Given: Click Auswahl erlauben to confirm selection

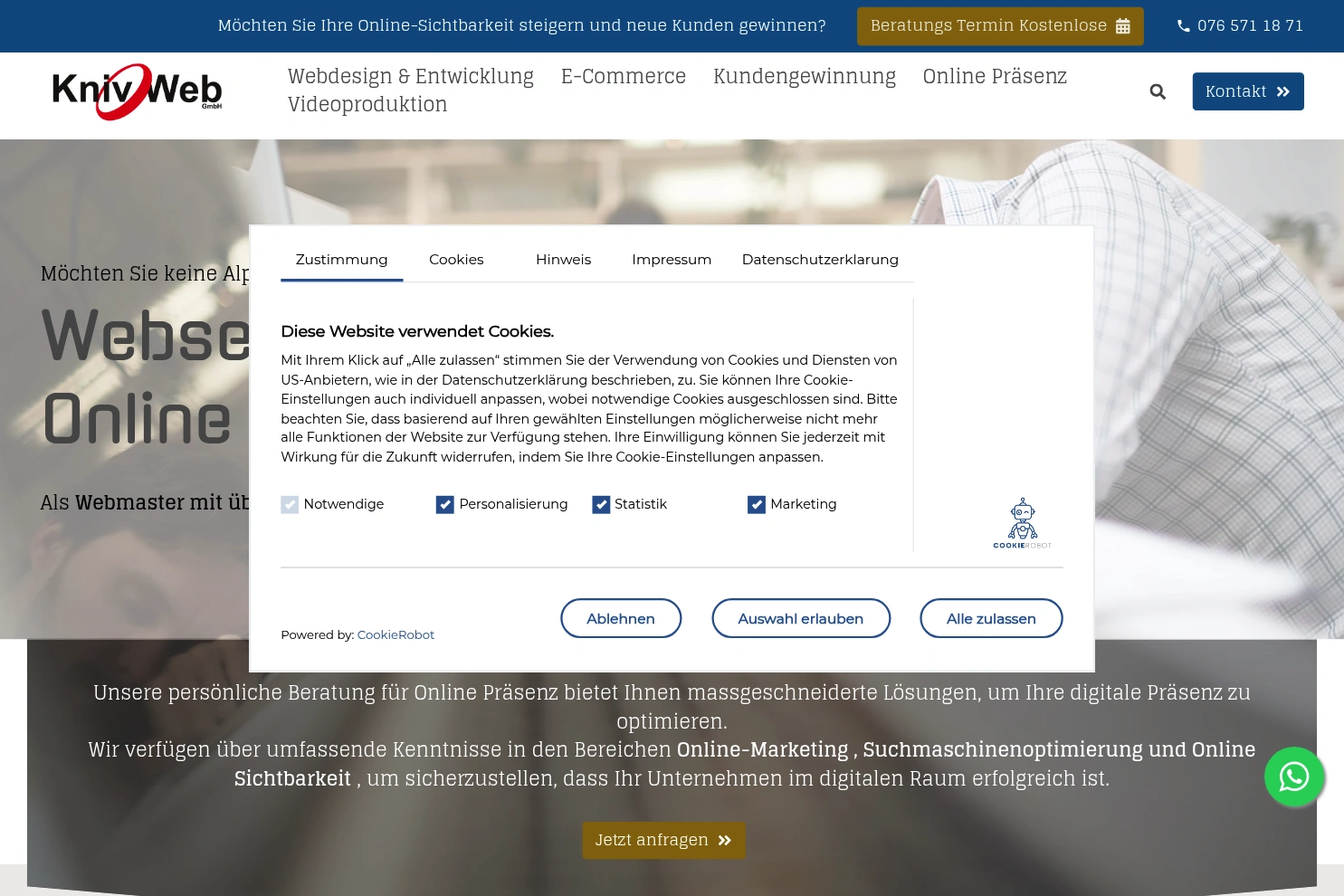Looking at the screenshot, I should point(800,618).
